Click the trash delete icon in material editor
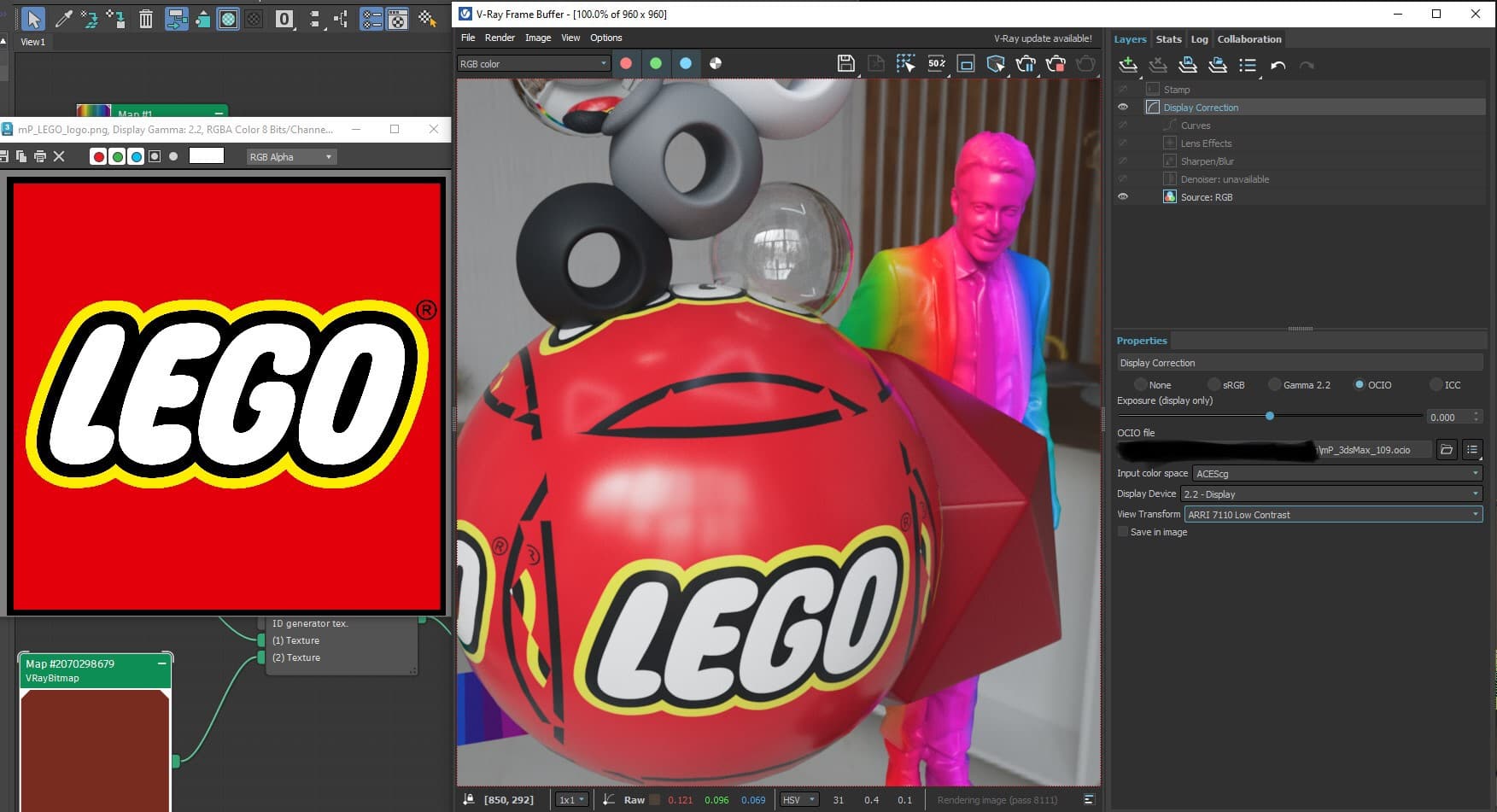The height and width of the screenshot is (812, 1497). pyautogui.click(x=146, y=19)
